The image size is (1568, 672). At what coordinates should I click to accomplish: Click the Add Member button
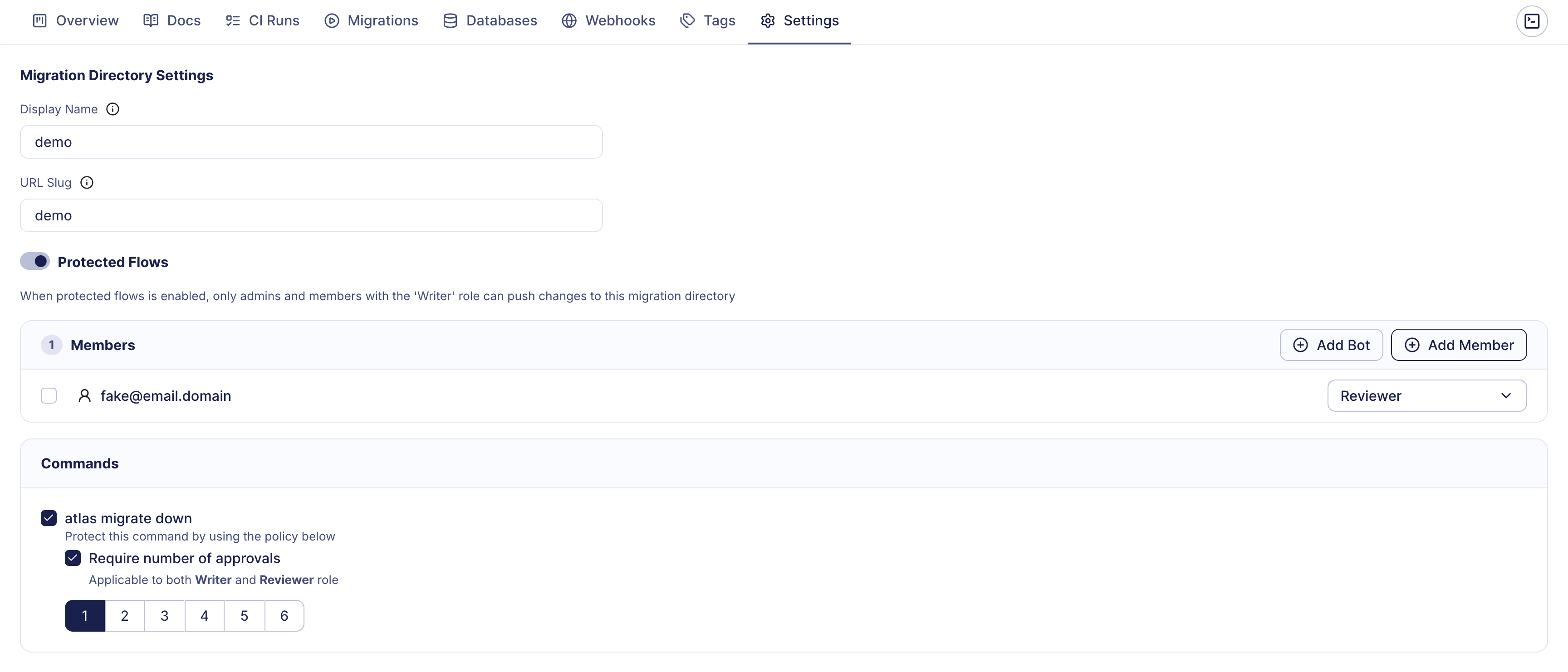point(1459,345)
